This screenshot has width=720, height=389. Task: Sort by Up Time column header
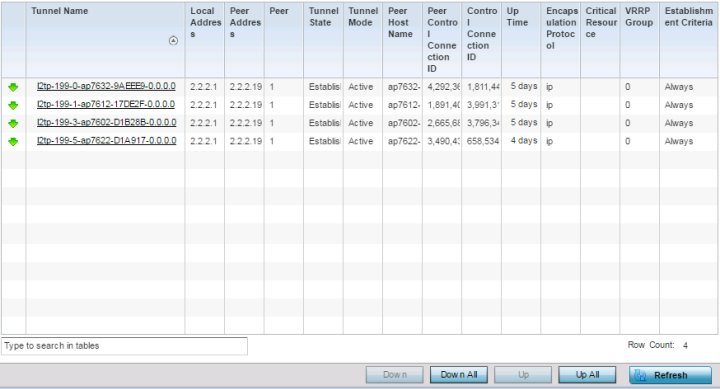pos(521,40)
